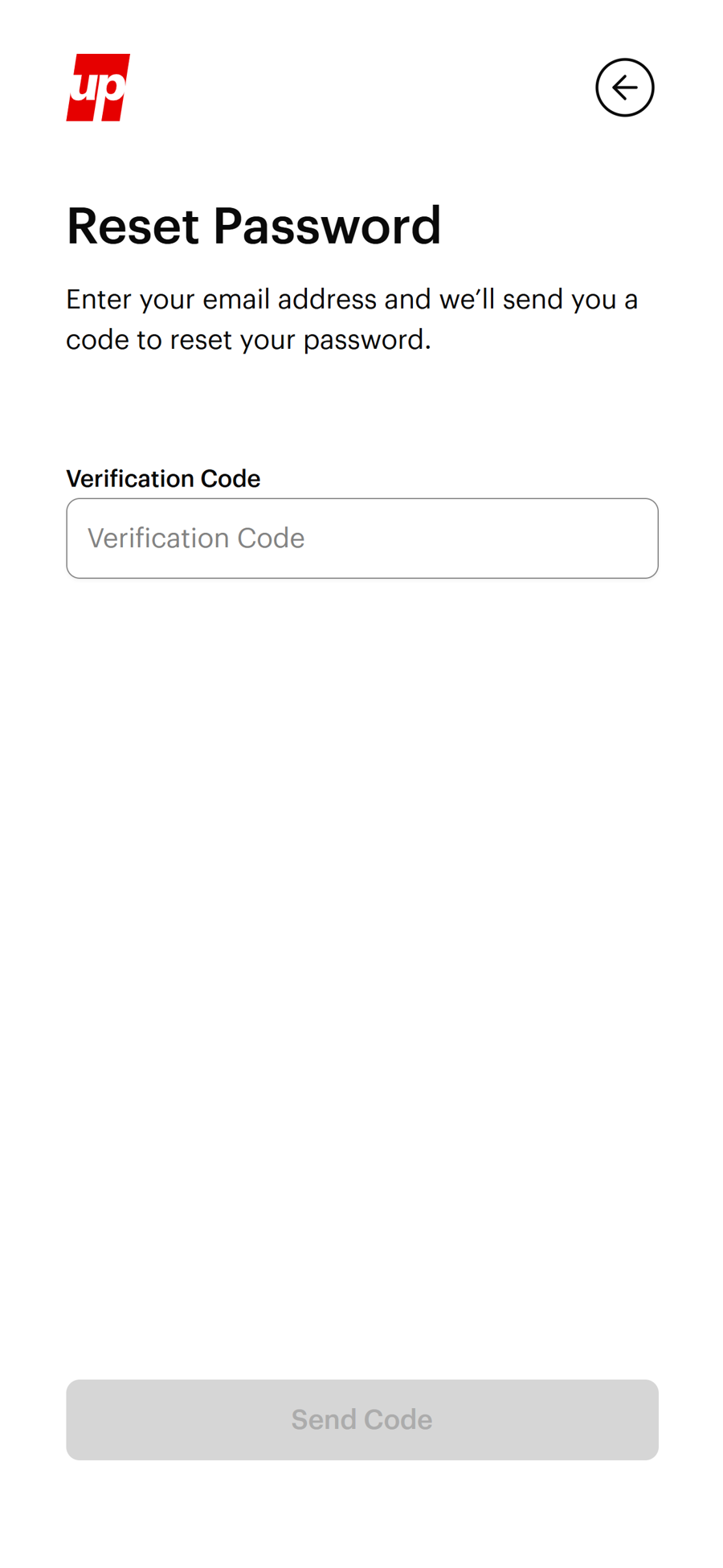This screenshot has height=1568, width=723.
Task: Select the instructional text about email code
Action: [352, 318]
